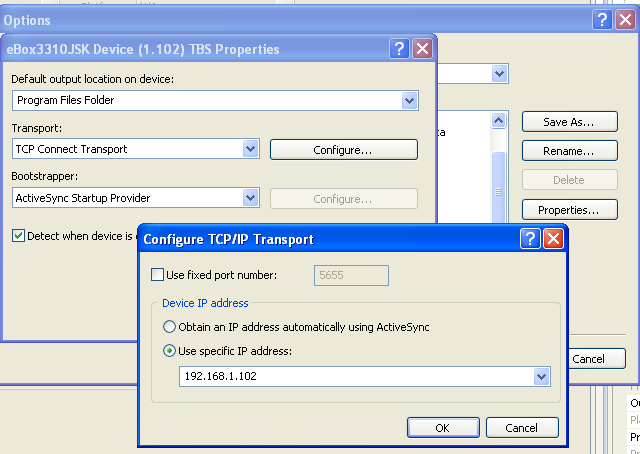Expand the Transport dropdown list
640x454 pixels.
[251, 149]
